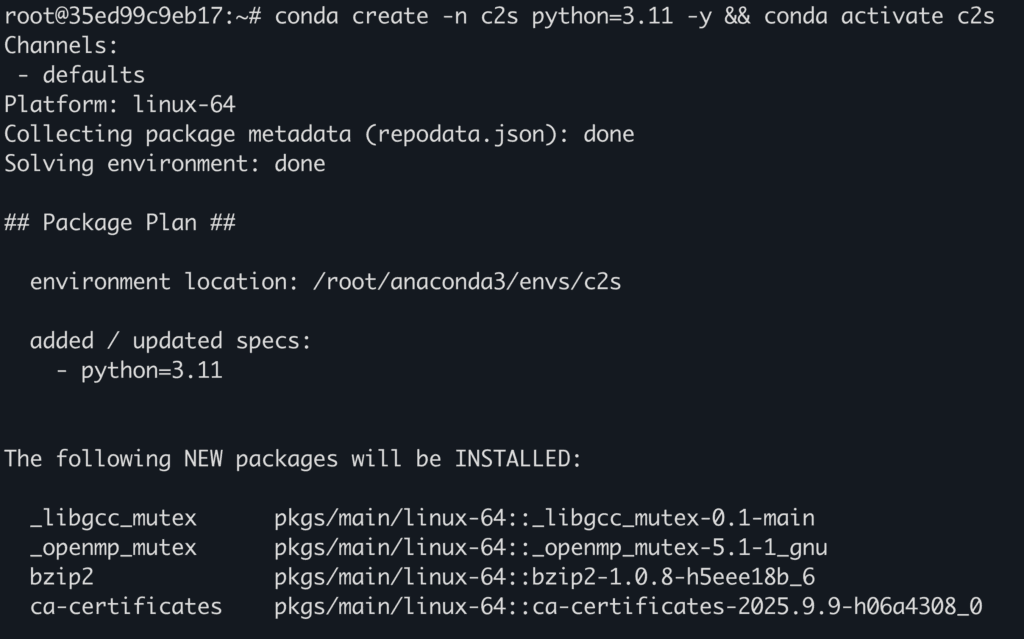This screenshot has width=1024, height=639.
Task: Click the 'Channels:' output line
Action: click(x=61, y=45)
